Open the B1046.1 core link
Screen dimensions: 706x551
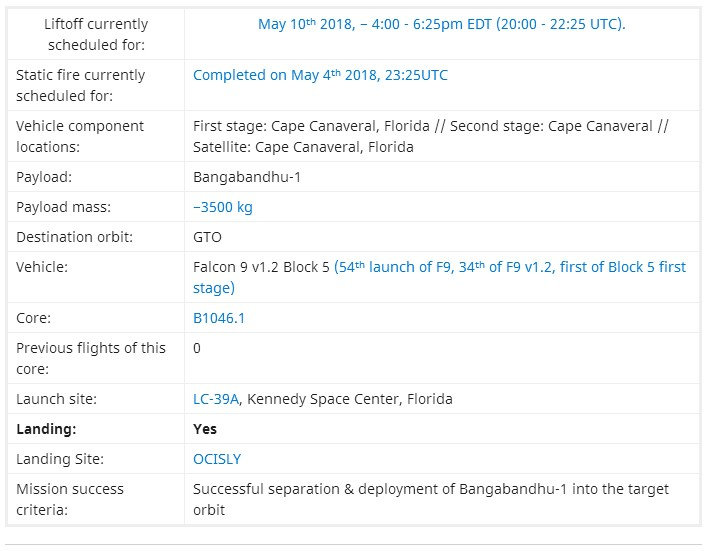coord(219,318)
